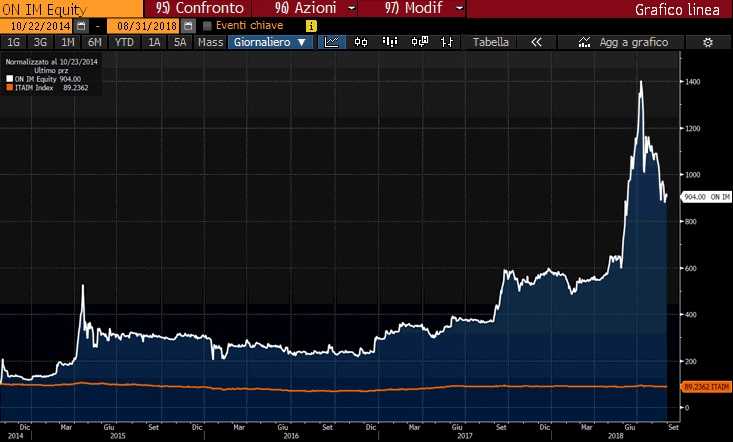Open the 95) Confronto menu

click(x=200, y=8)
